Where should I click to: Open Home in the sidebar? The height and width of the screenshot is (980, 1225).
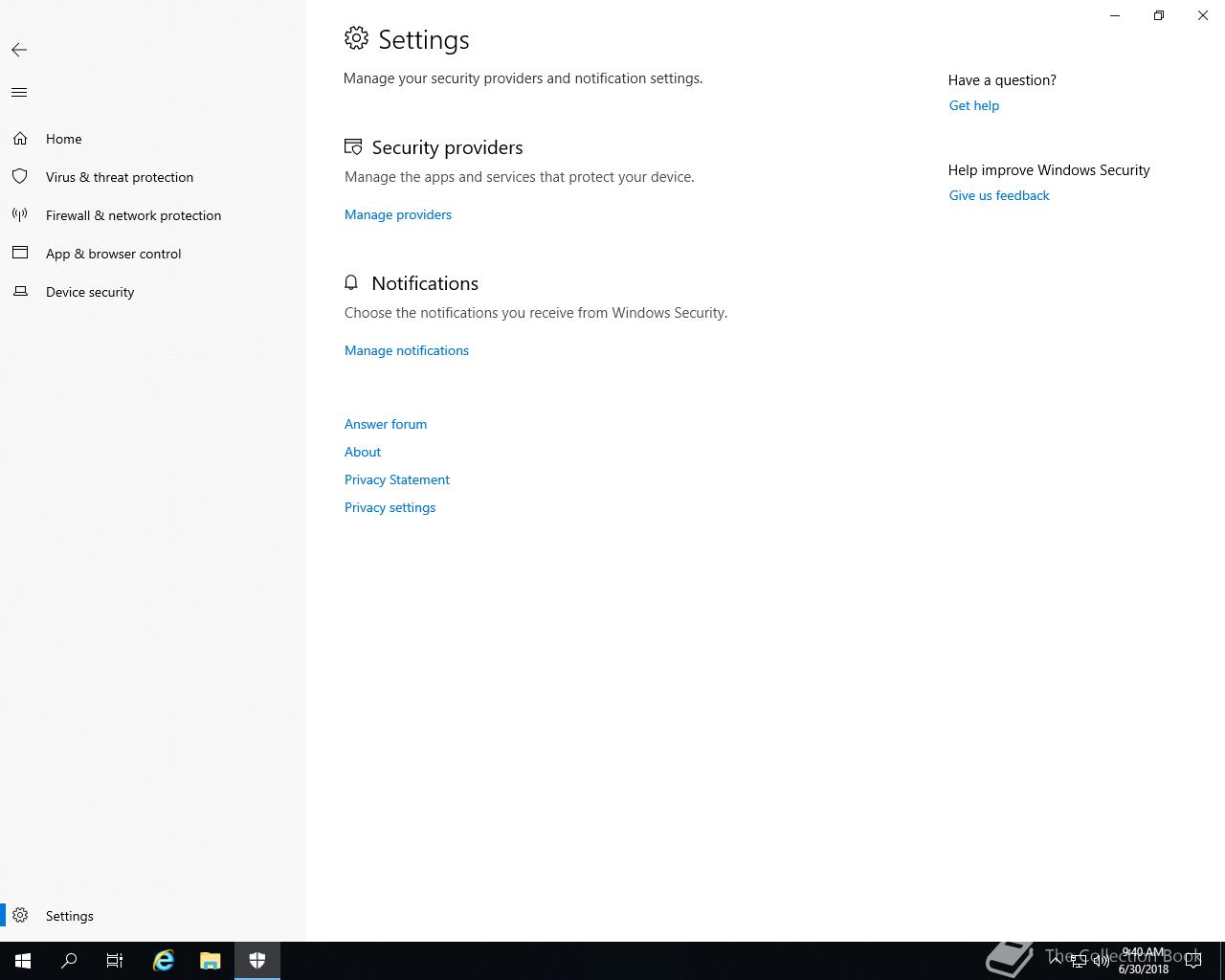[x=153, y=139]
